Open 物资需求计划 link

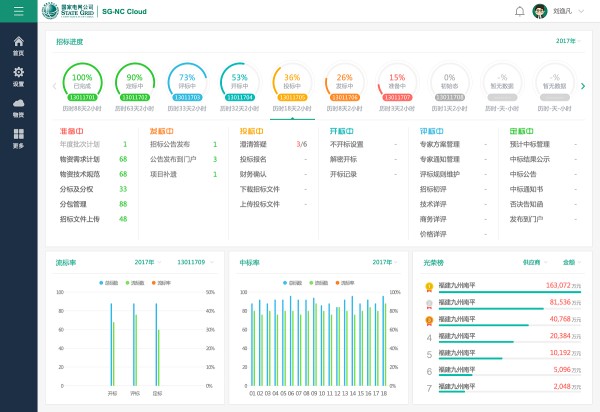coord(79,158)
